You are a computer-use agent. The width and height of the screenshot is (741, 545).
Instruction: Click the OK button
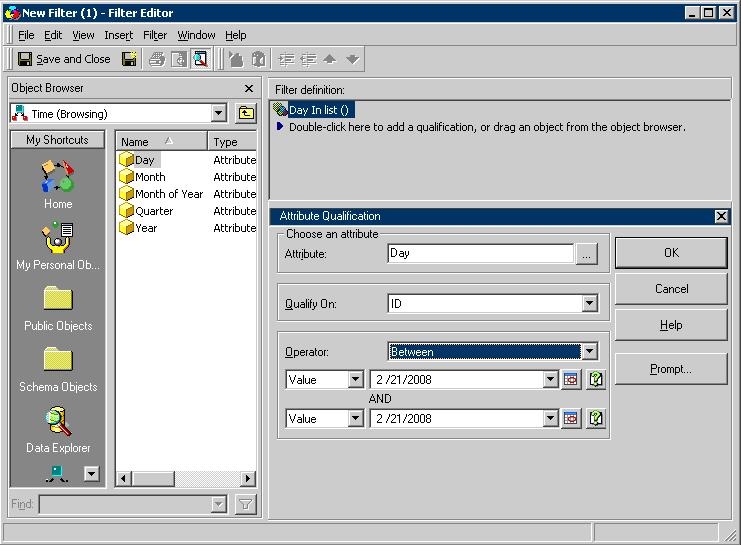point(671,253)
